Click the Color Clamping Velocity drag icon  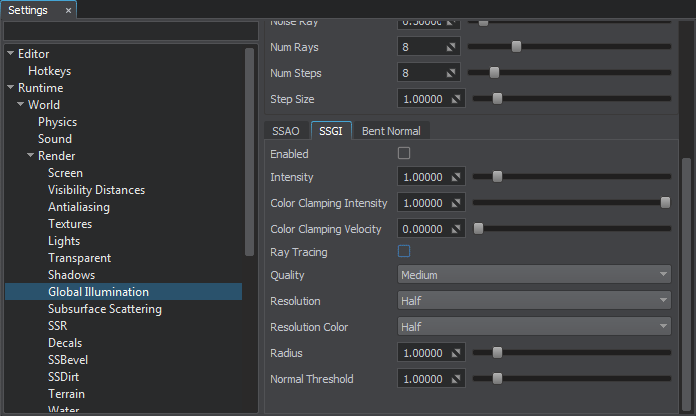pyautogui.click(x=457, y=229)
